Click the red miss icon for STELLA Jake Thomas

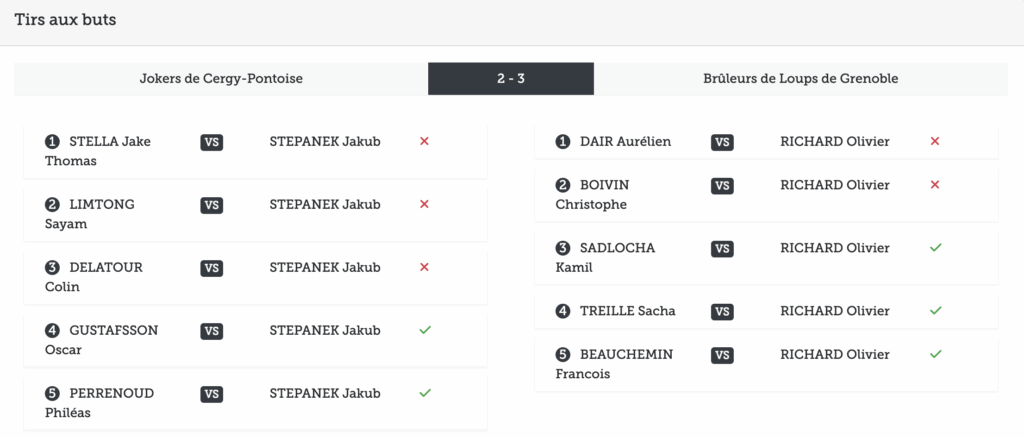[424, 142]
